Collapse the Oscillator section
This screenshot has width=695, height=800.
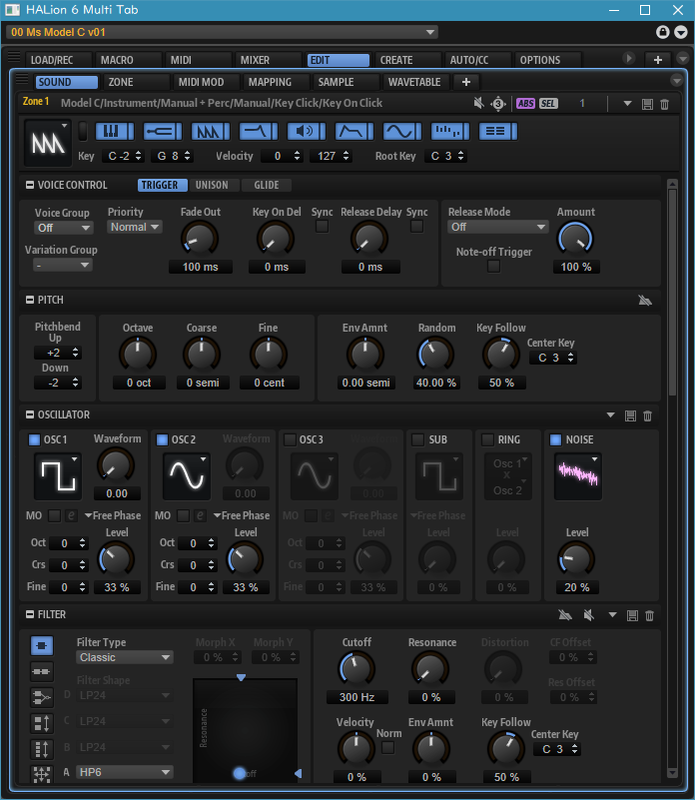pos(30,415)
